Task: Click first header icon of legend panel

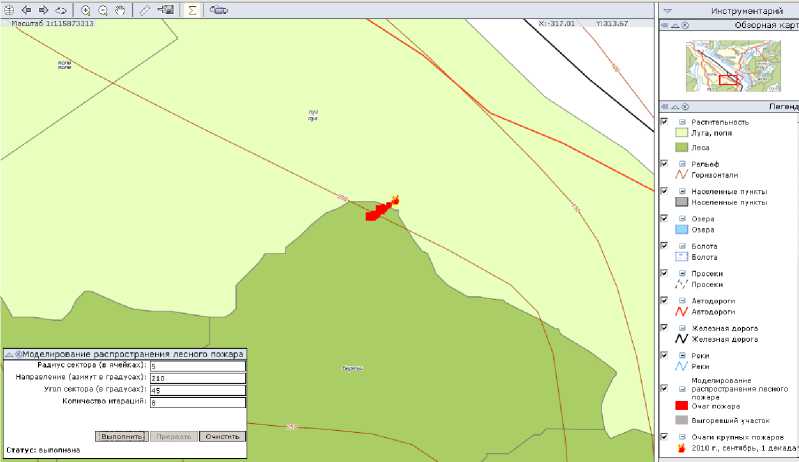Action: point(665,106)
